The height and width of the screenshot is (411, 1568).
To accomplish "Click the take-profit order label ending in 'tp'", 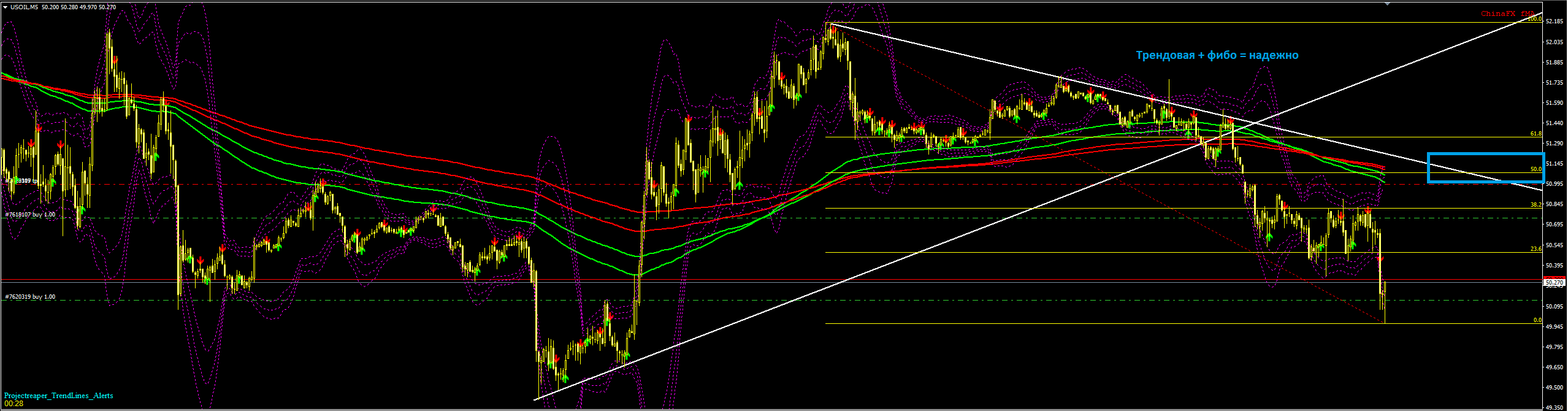I will click(x=21, y=181).
